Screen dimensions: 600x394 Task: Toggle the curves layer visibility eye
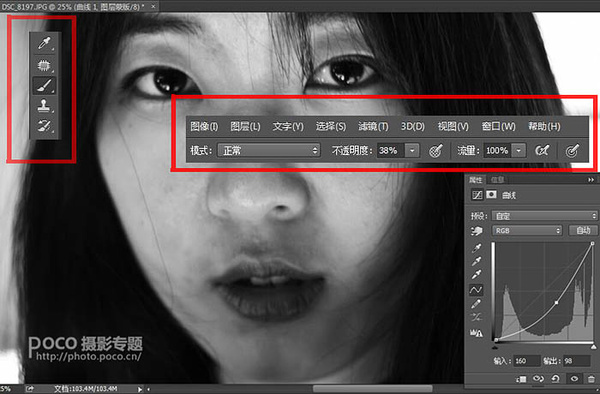(574, 378)
